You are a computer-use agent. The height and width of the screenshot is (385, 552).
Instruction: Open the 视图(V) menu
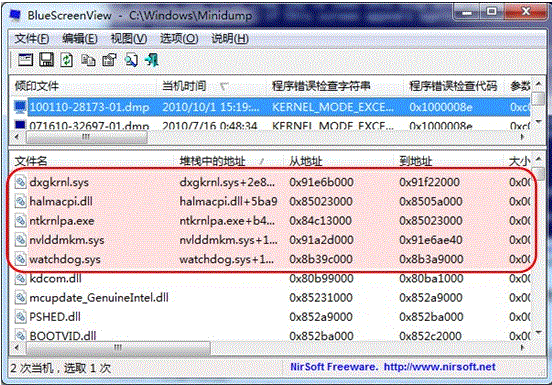(x=129, y=38)
